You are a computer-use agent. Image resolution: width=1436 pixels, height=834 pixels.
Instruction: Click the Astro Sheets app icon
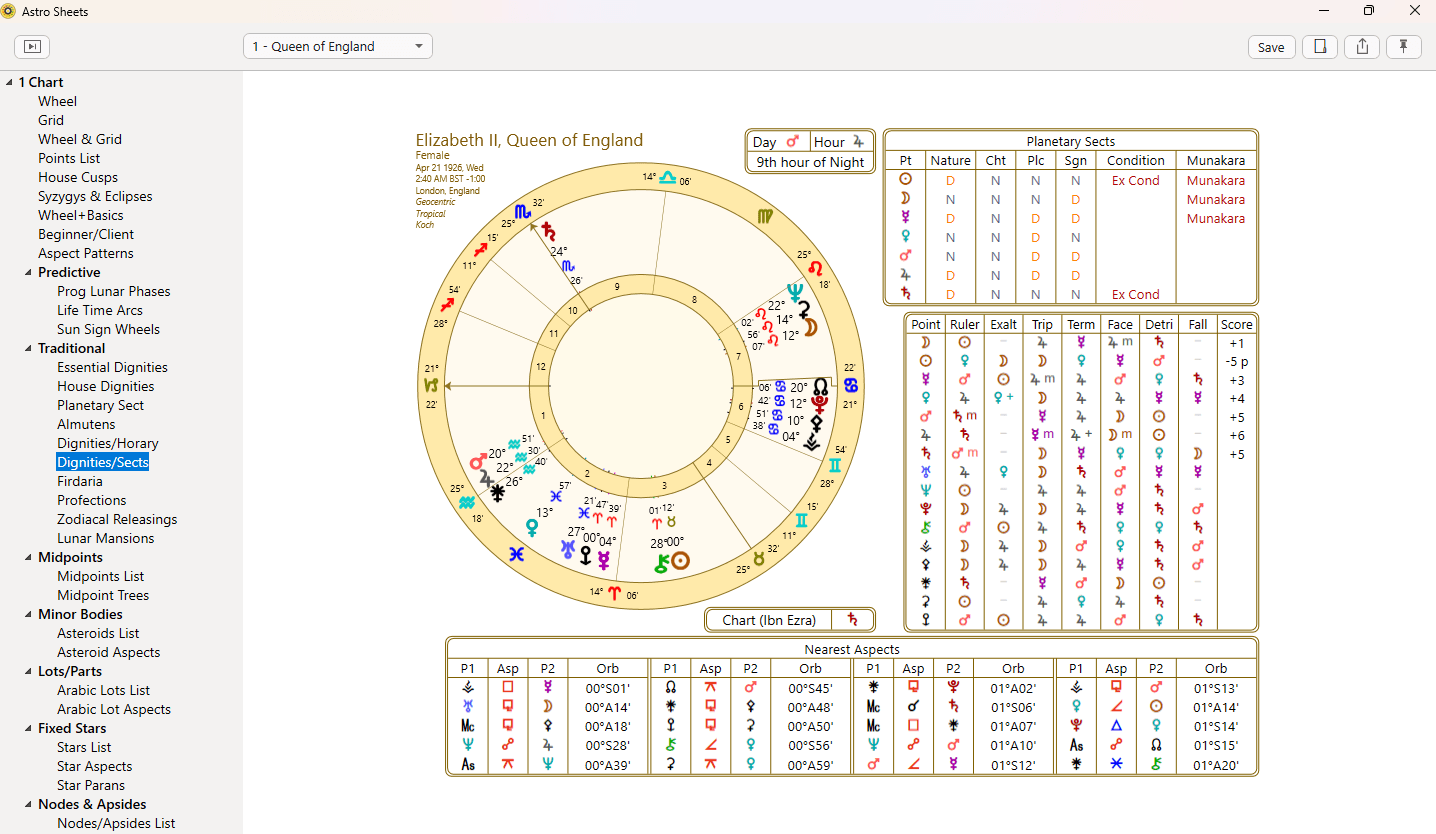pyautogui.click(x=8, y=11)
